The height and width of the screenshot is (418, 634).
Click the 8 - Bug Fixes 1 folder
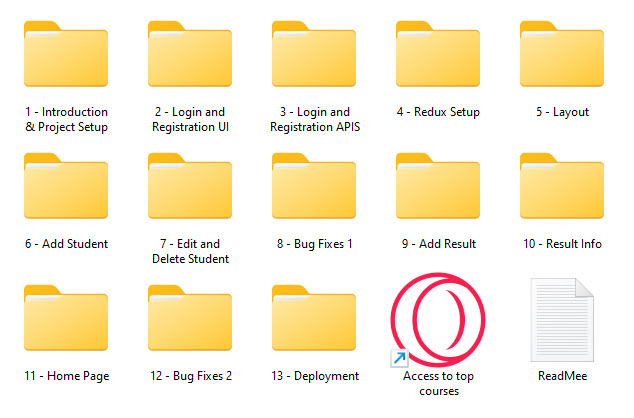tap(314, 186)
